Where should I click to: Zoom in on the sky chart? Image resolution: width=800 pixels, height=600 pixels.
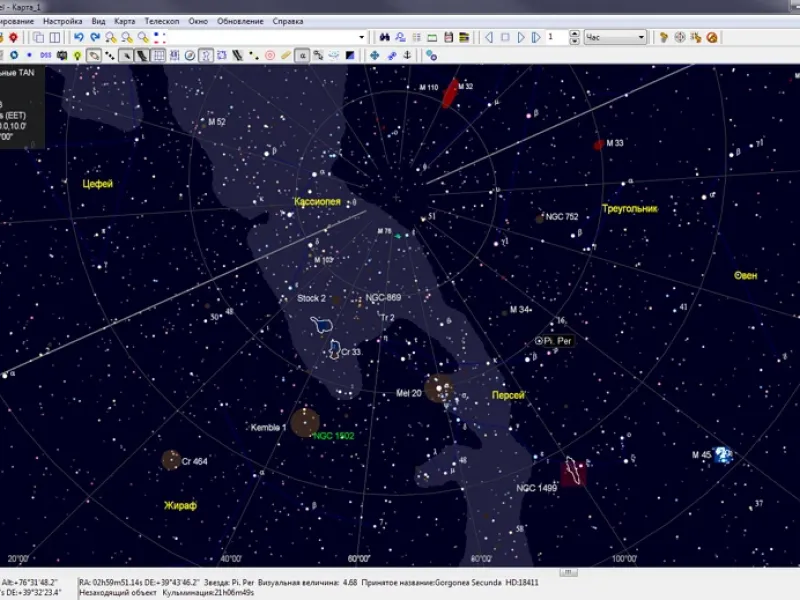point(109,37)
